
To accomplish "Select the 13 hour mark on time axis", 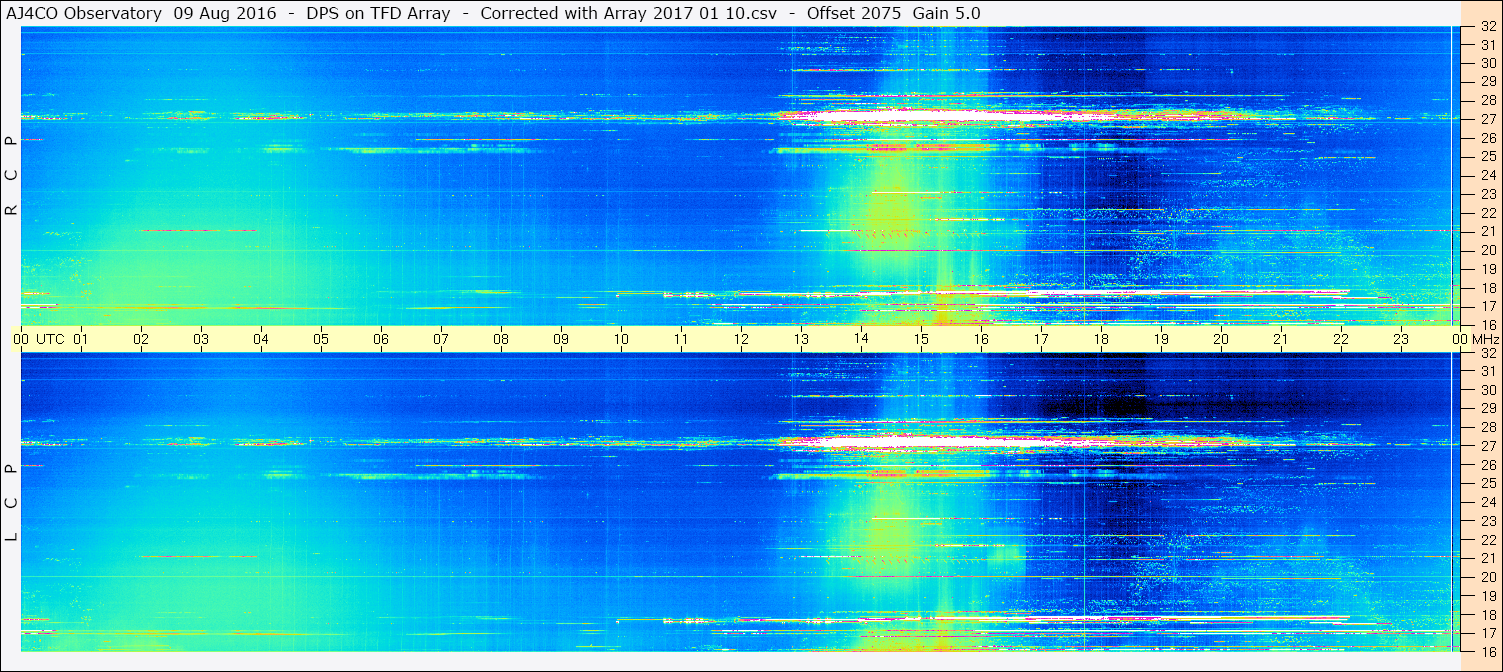I will tap(801, 339).
